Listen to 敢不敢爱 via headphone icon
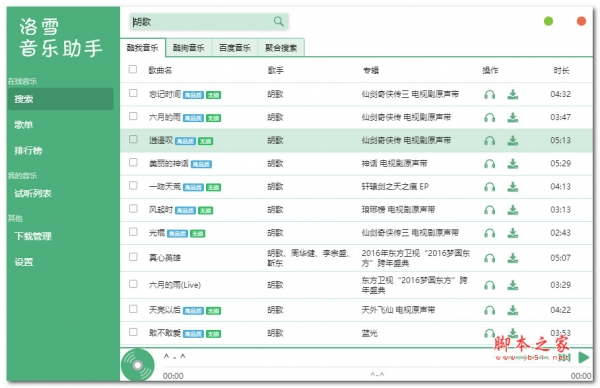This screenshot has width=600, height=388. pyautogui.click(x=489, y=333)
